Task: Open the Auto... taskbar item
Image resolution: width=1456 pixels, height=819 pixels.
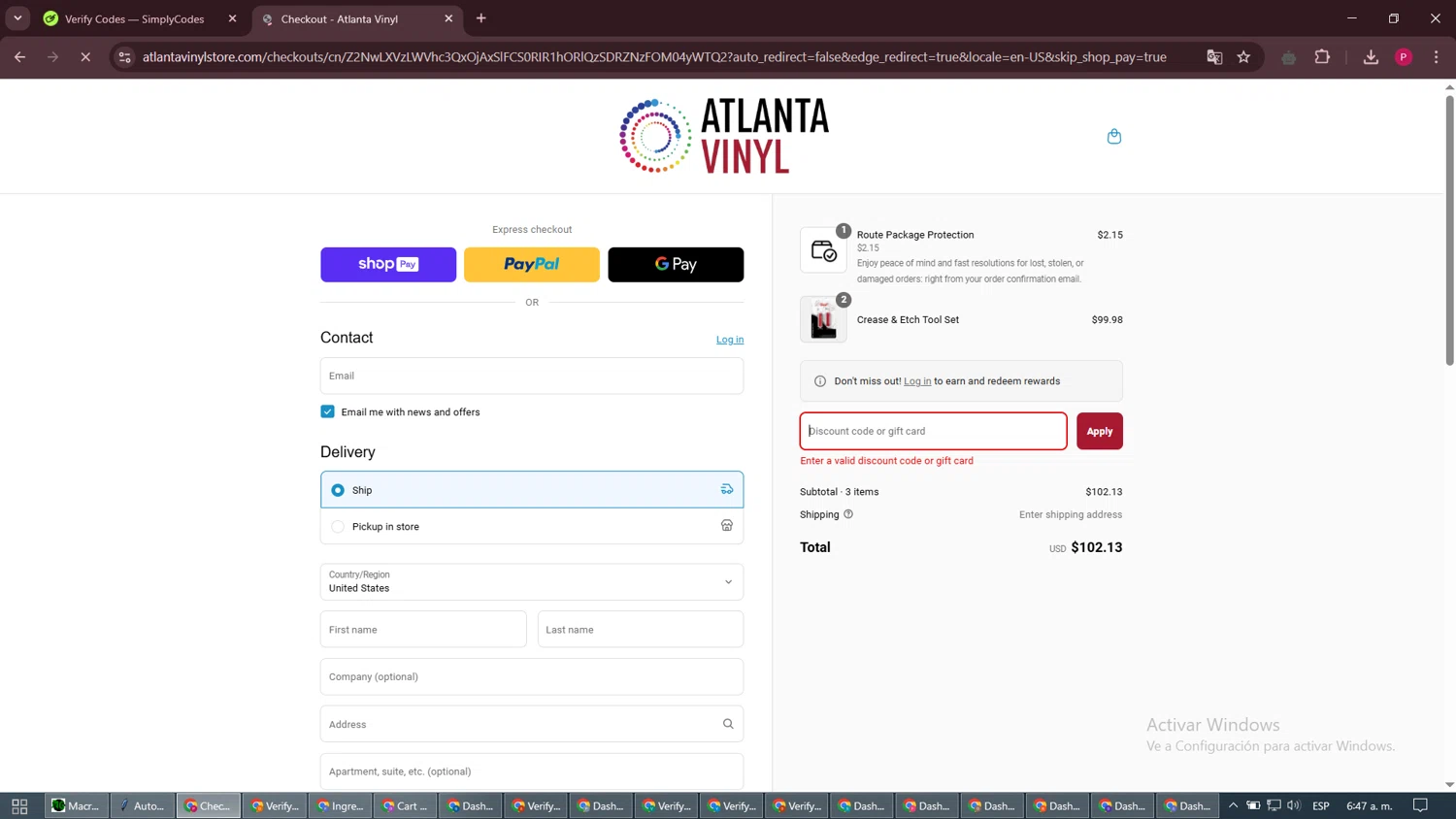Action: pyautogui.click(x=142, y=805)
